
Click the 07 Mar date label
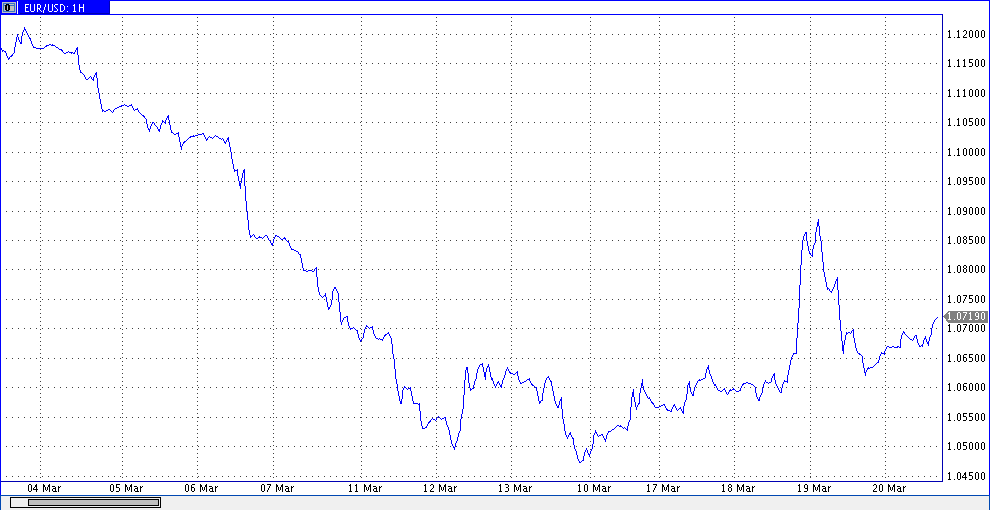(277, 489)
